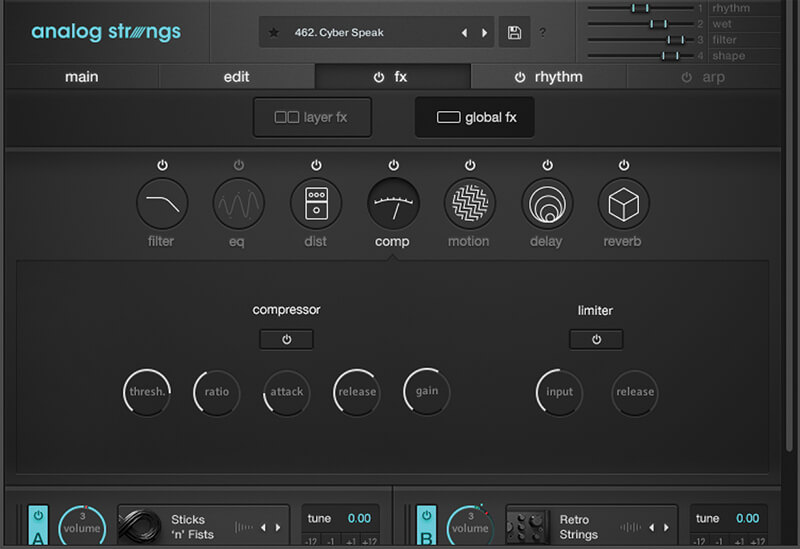
Task: Click the compressor gain knob
Action: 427,391
